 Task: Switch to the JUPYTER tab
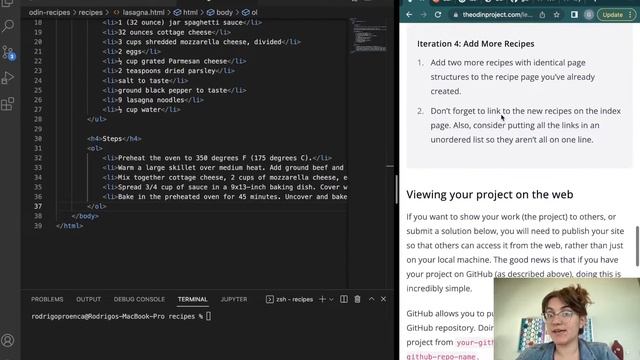tap(234, 299)
